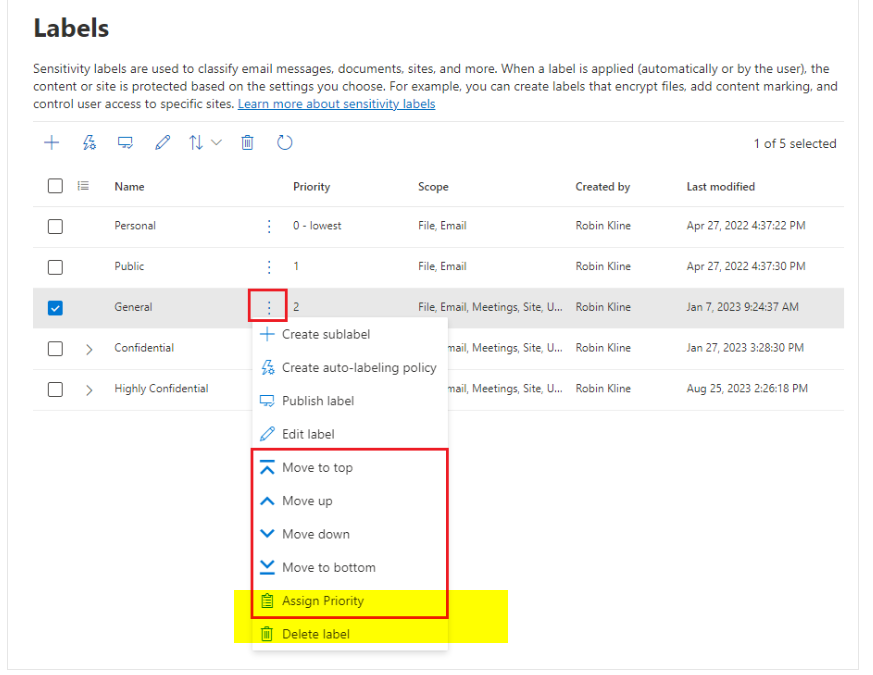
Task: Click the Scope column header
Action: pos(433,187)
